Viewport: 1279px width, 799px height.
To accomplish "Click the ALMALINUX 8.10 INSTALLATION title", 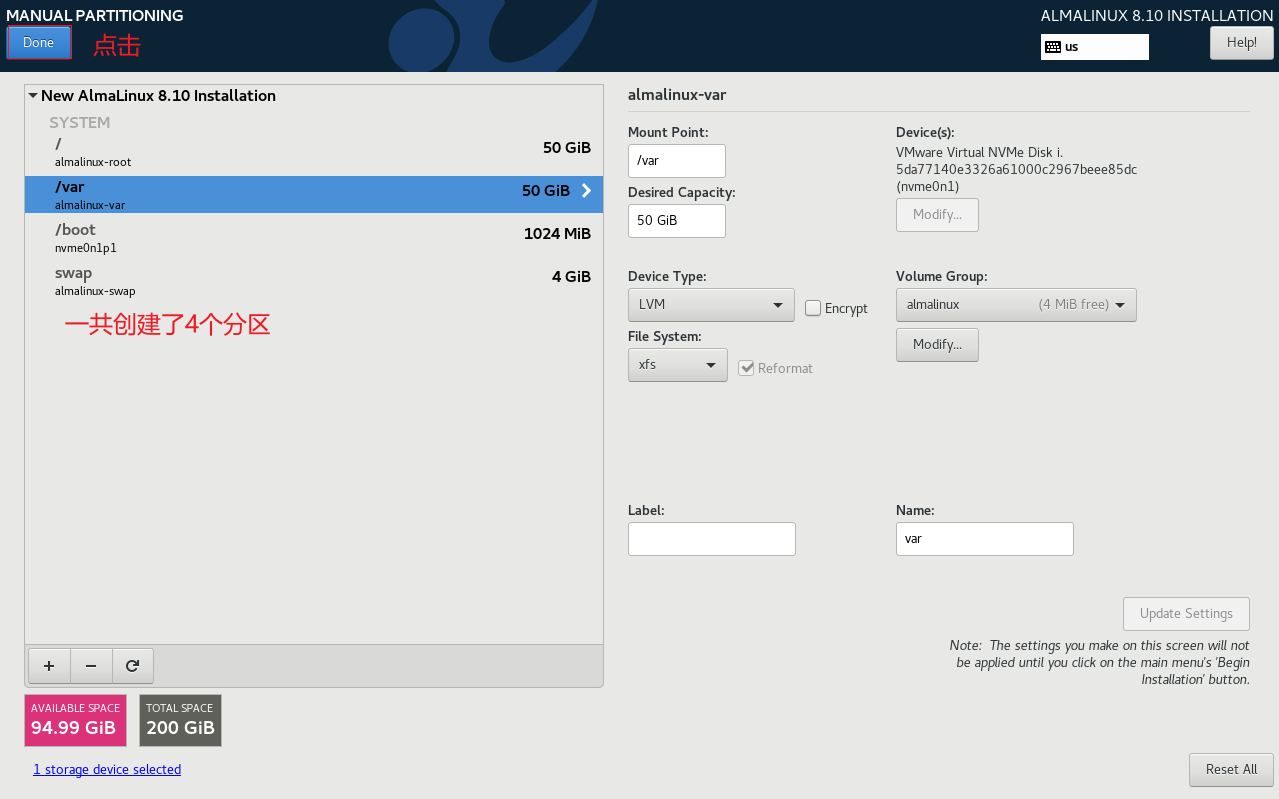I will click(1157, 15).
